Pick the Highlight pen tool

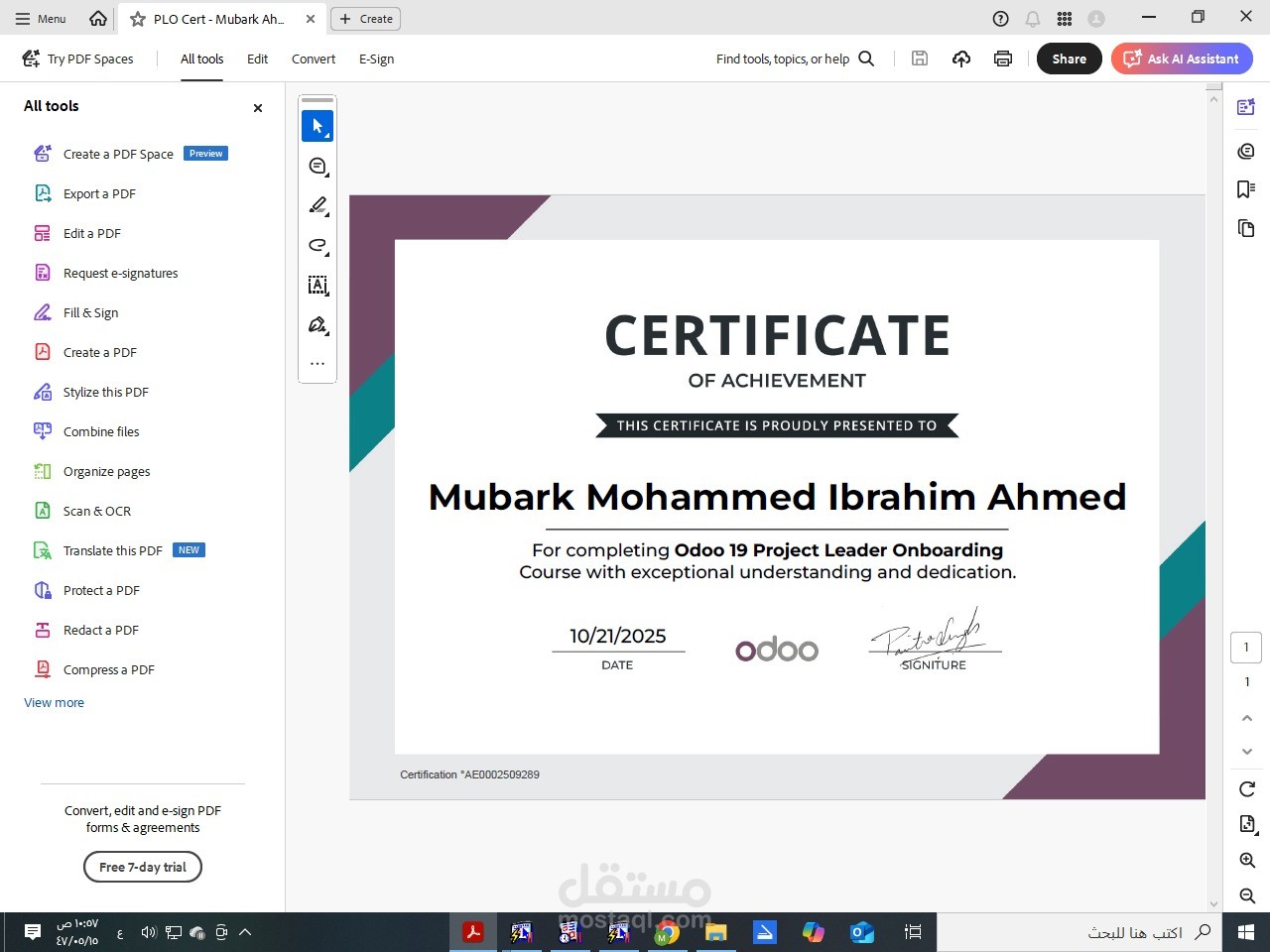pos(317,206)
